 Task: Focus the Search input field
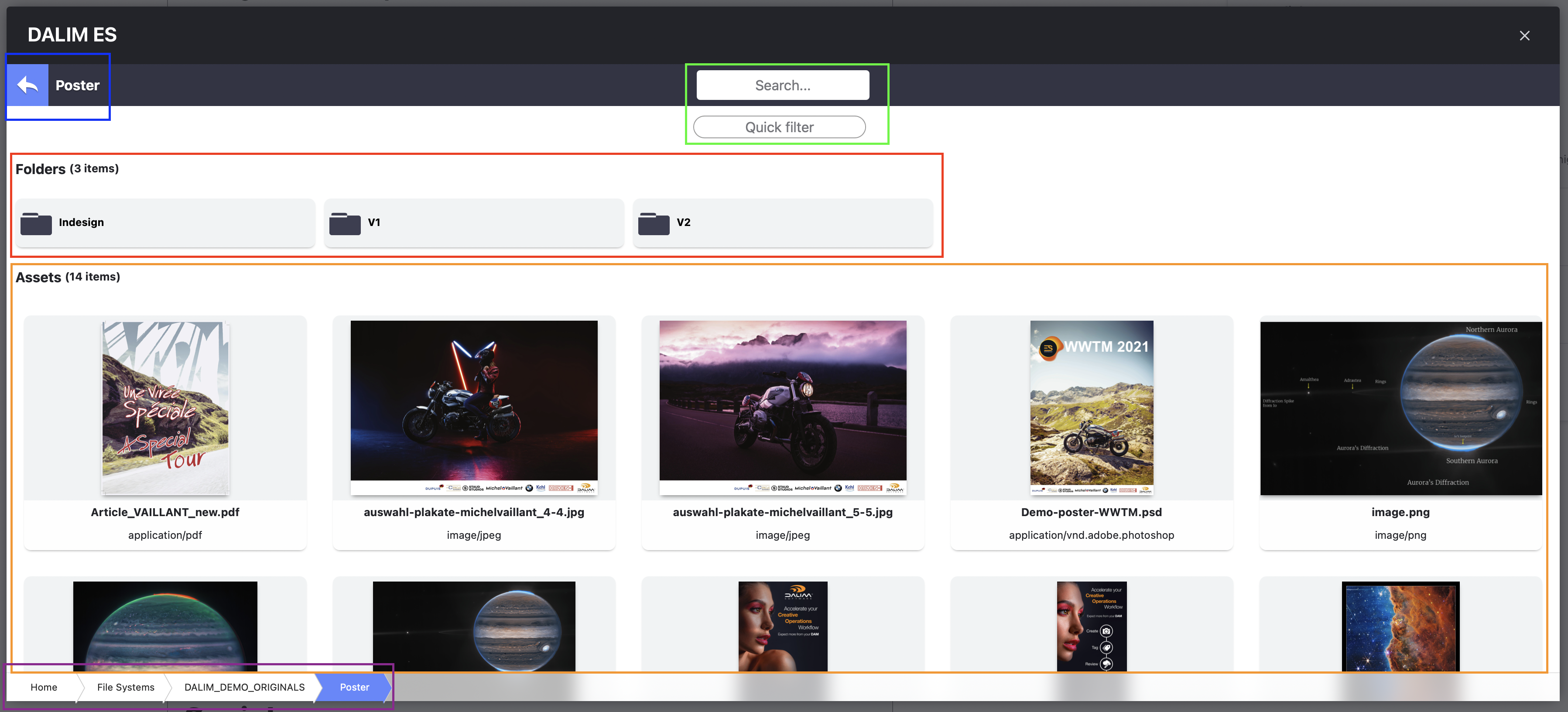coord(782,85)
